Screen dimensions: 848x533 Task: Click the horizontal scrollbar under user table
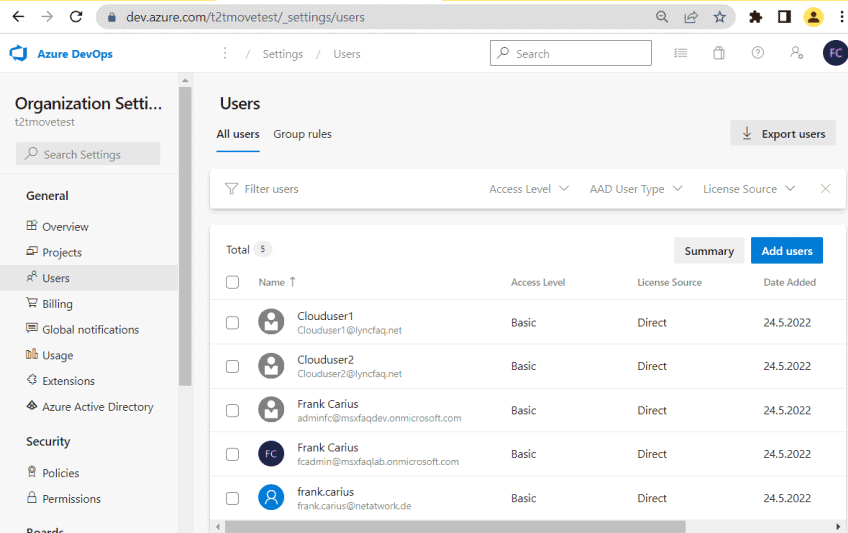point(455,527)
